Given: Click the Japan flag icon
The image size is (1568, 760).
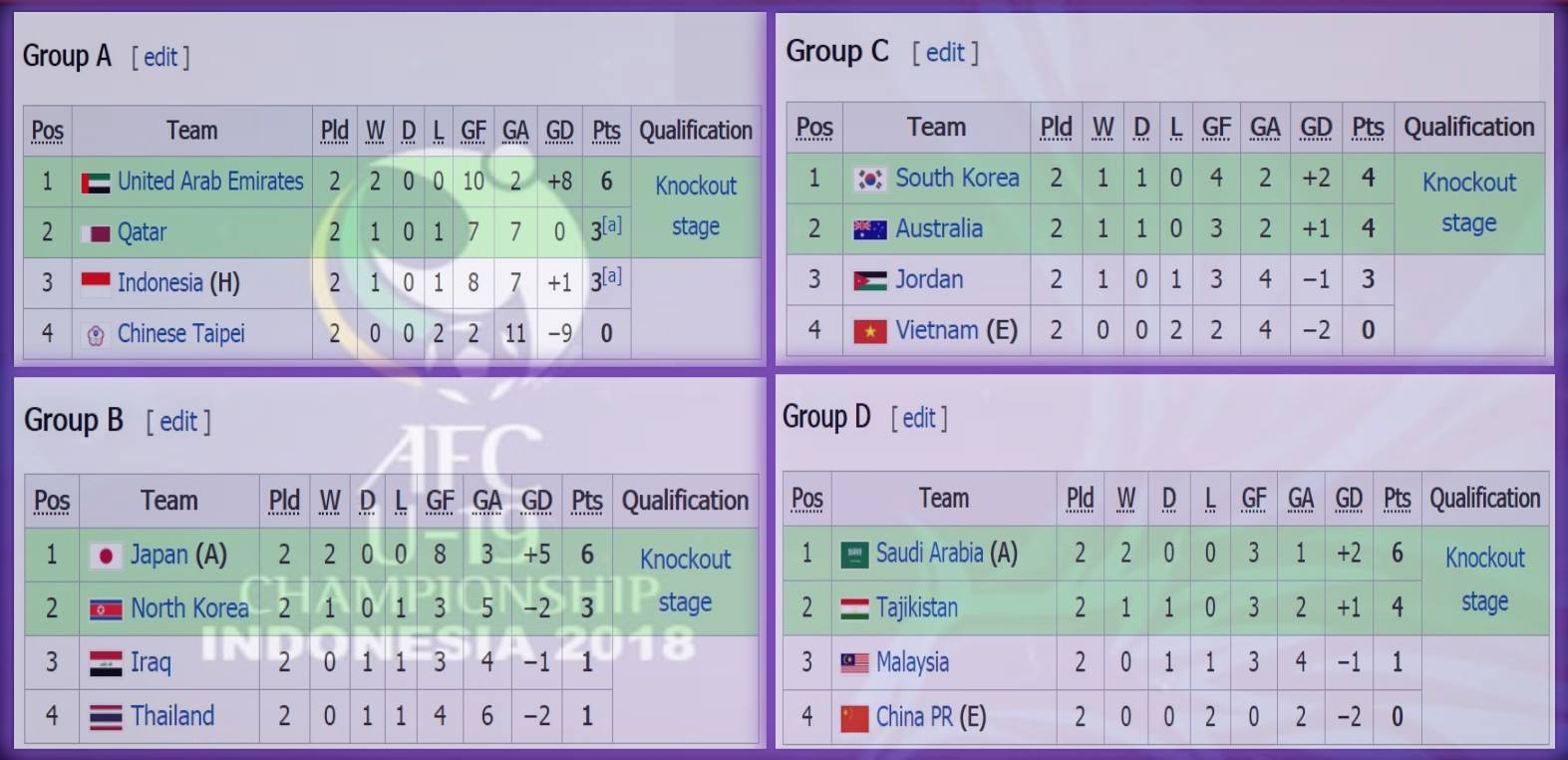Looking at the screenshot, I should (106, 556).
